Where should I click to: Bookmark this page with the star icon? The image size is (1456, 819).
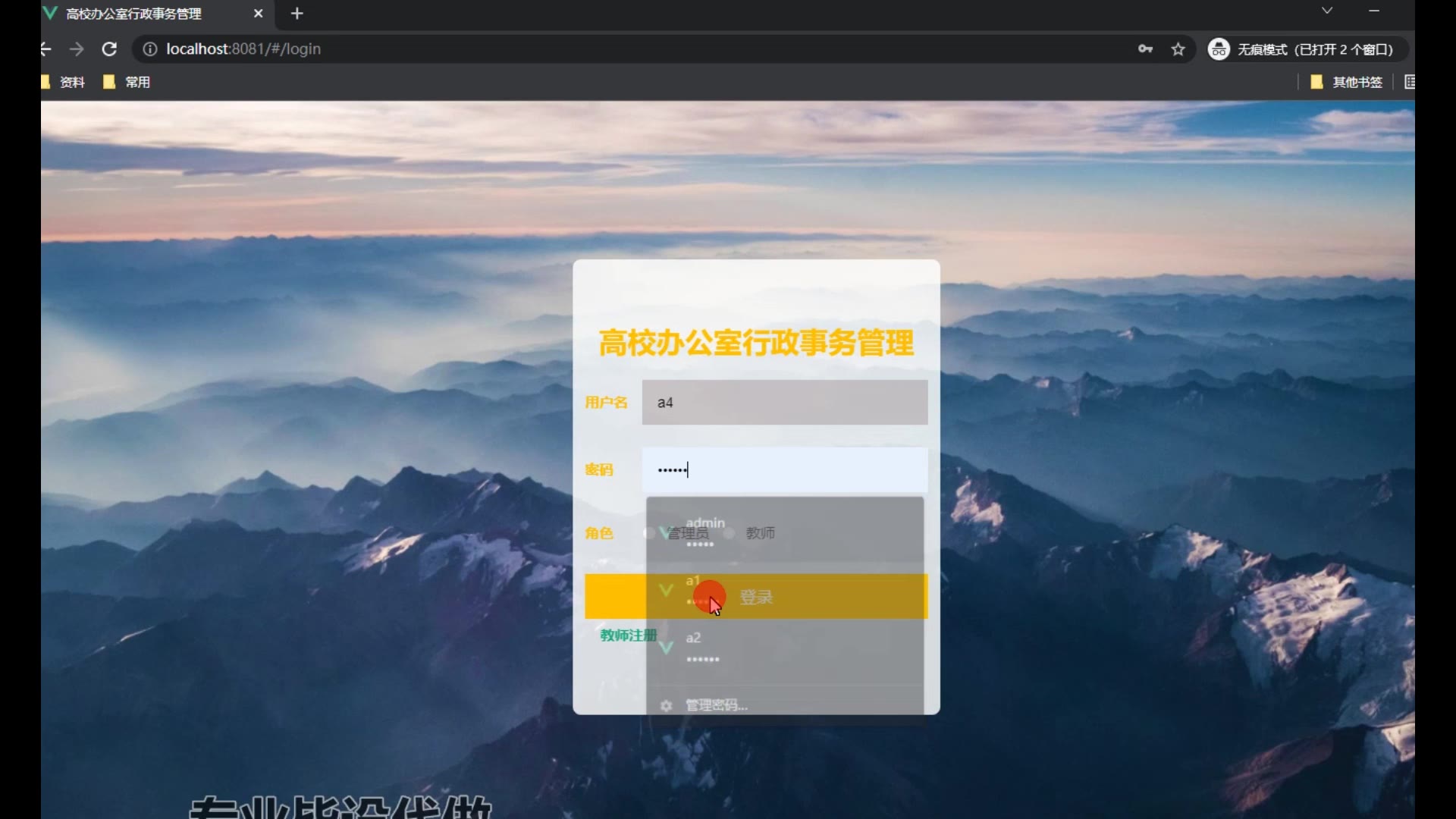[1178, 49]
